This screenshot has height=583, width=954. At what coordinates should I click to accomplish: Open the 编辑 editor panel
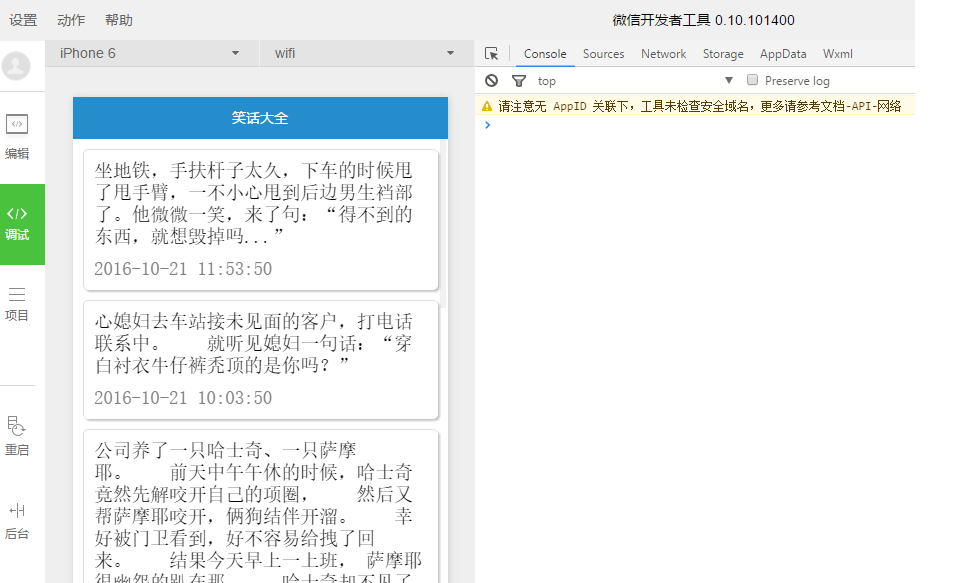[x=17, y=137]
